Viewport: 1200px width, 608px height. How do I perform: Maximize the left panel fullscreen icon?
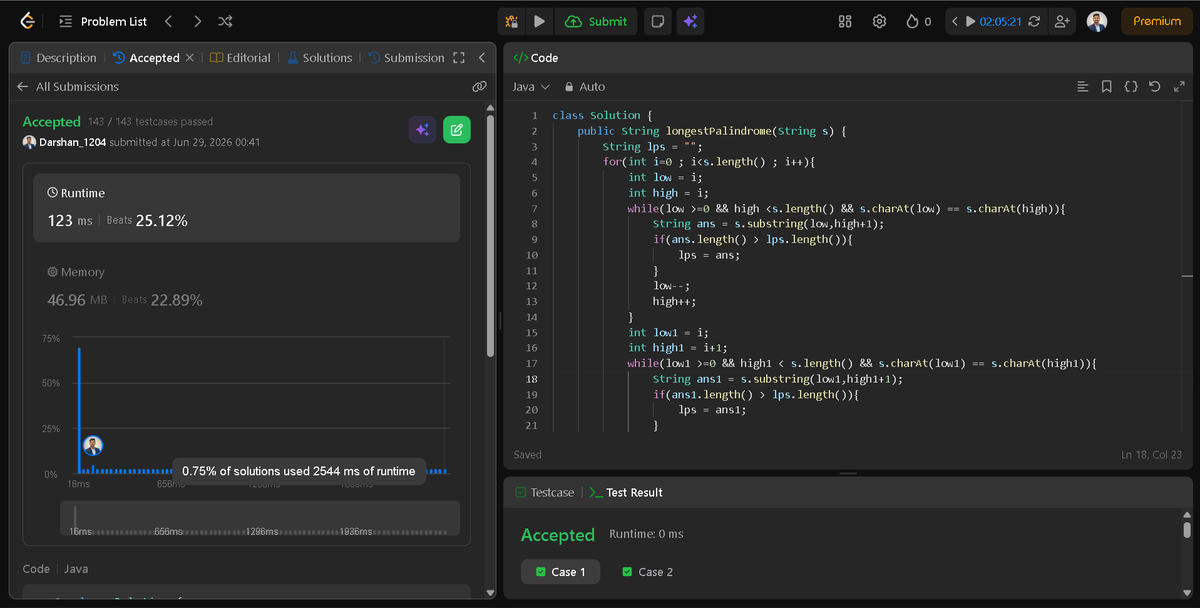[x=459, y=58]
